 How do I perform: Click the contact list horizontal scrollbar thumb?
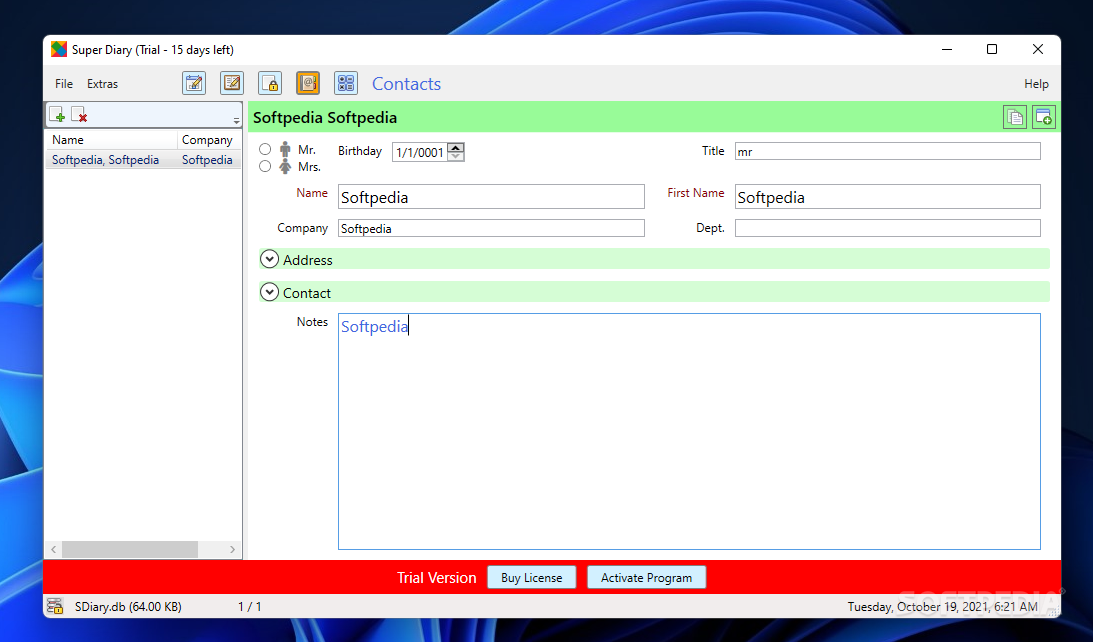pyautogui.click(x=130, y=549)
